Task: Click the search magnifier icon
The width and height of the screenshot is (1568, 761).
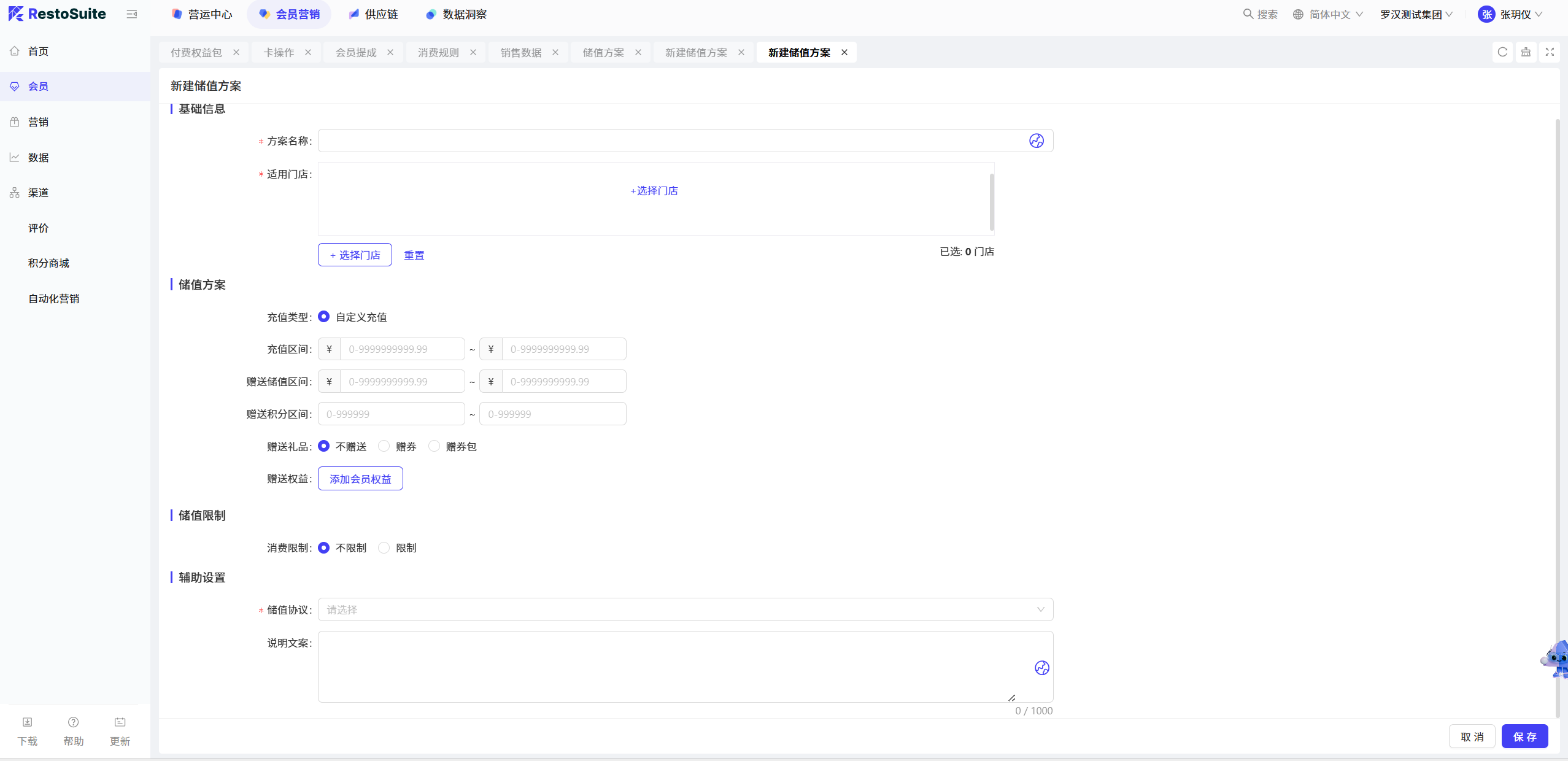Action: pyautogui.click(x=1248, y=14)
